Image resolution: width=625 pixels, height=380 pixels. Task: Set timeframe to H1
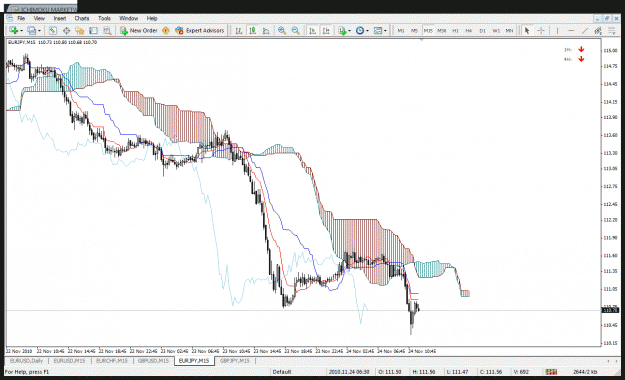[x=455, y=30]
